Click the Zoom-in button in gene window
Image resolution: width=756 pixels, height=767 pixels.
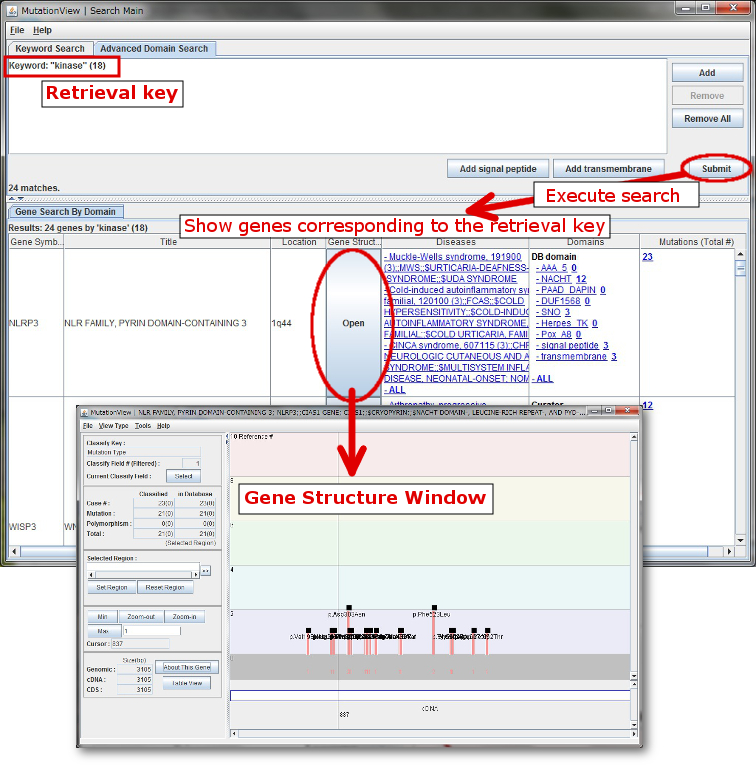click(183, 617)
